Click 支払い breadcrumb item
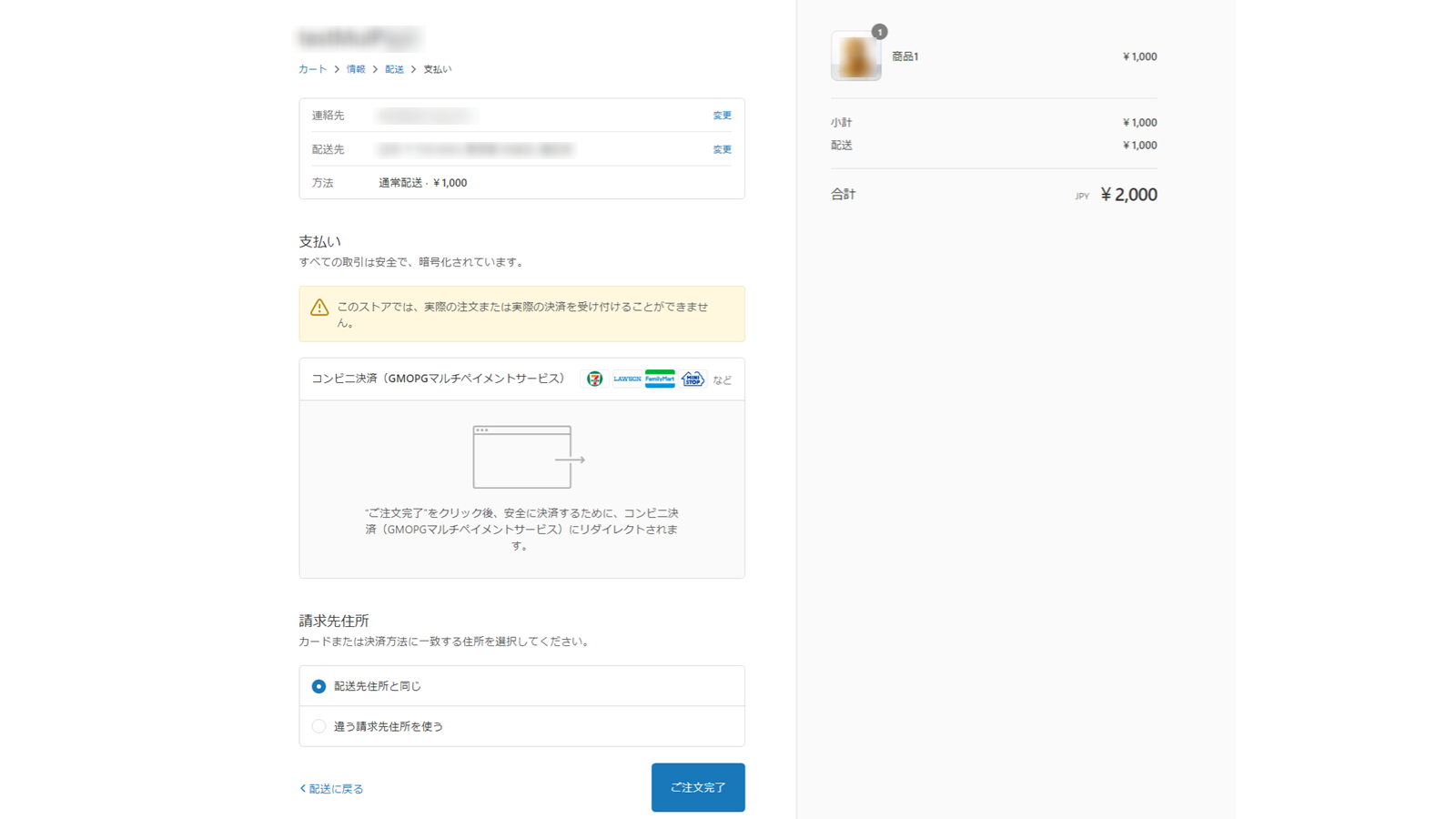 (437, 69)
